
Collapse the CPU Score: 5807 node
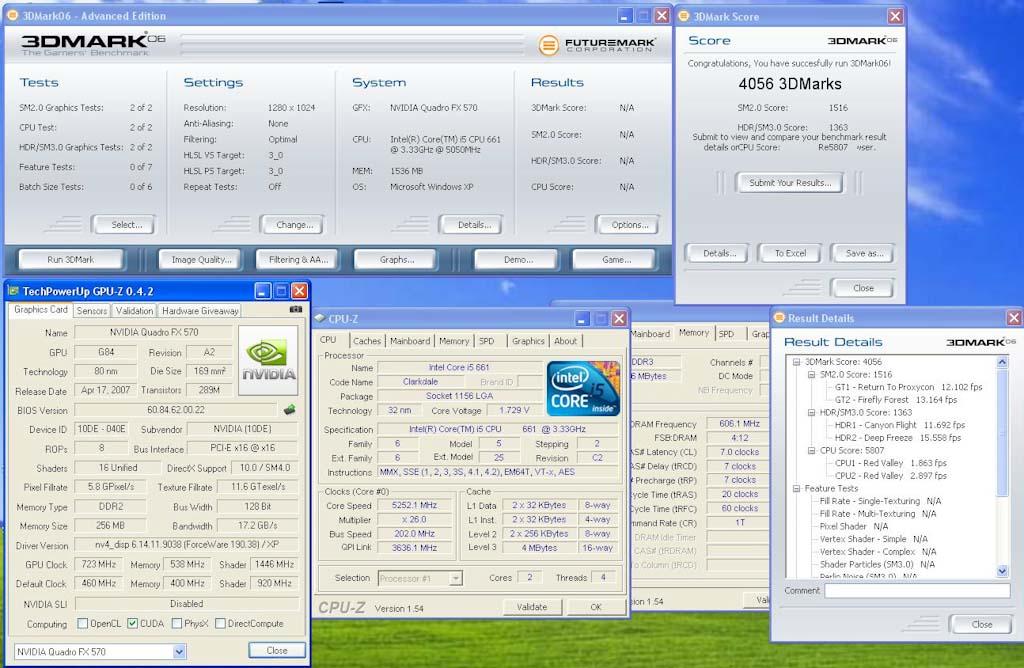pyautogui.click(x=812, y=450)
